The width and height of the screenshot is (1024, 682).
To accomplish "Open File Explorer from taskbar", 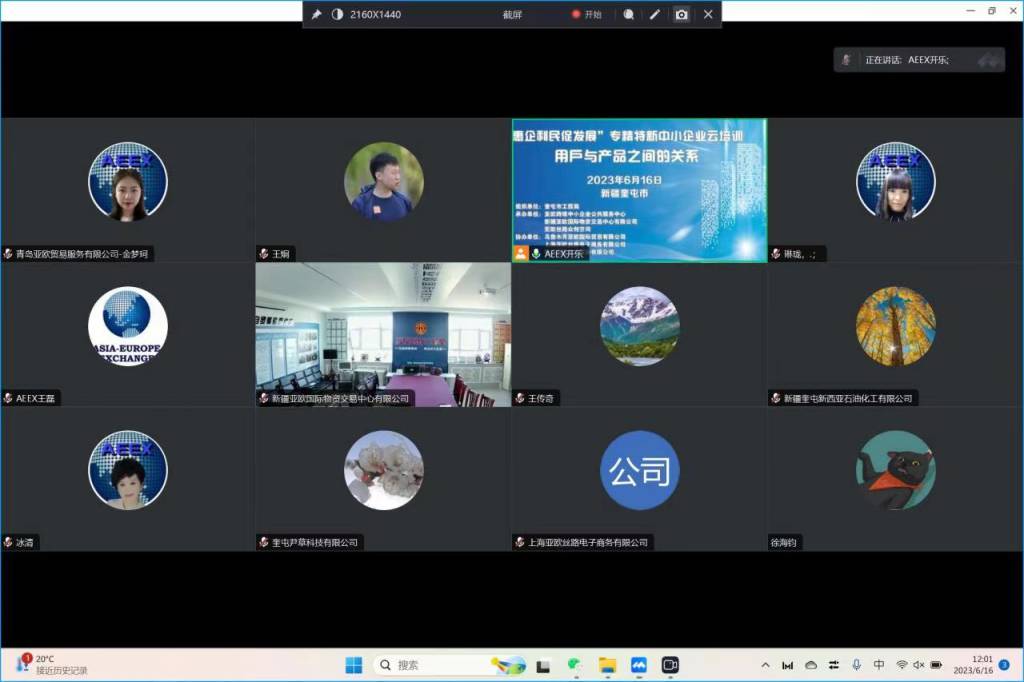I will click(x=606, y=665).
